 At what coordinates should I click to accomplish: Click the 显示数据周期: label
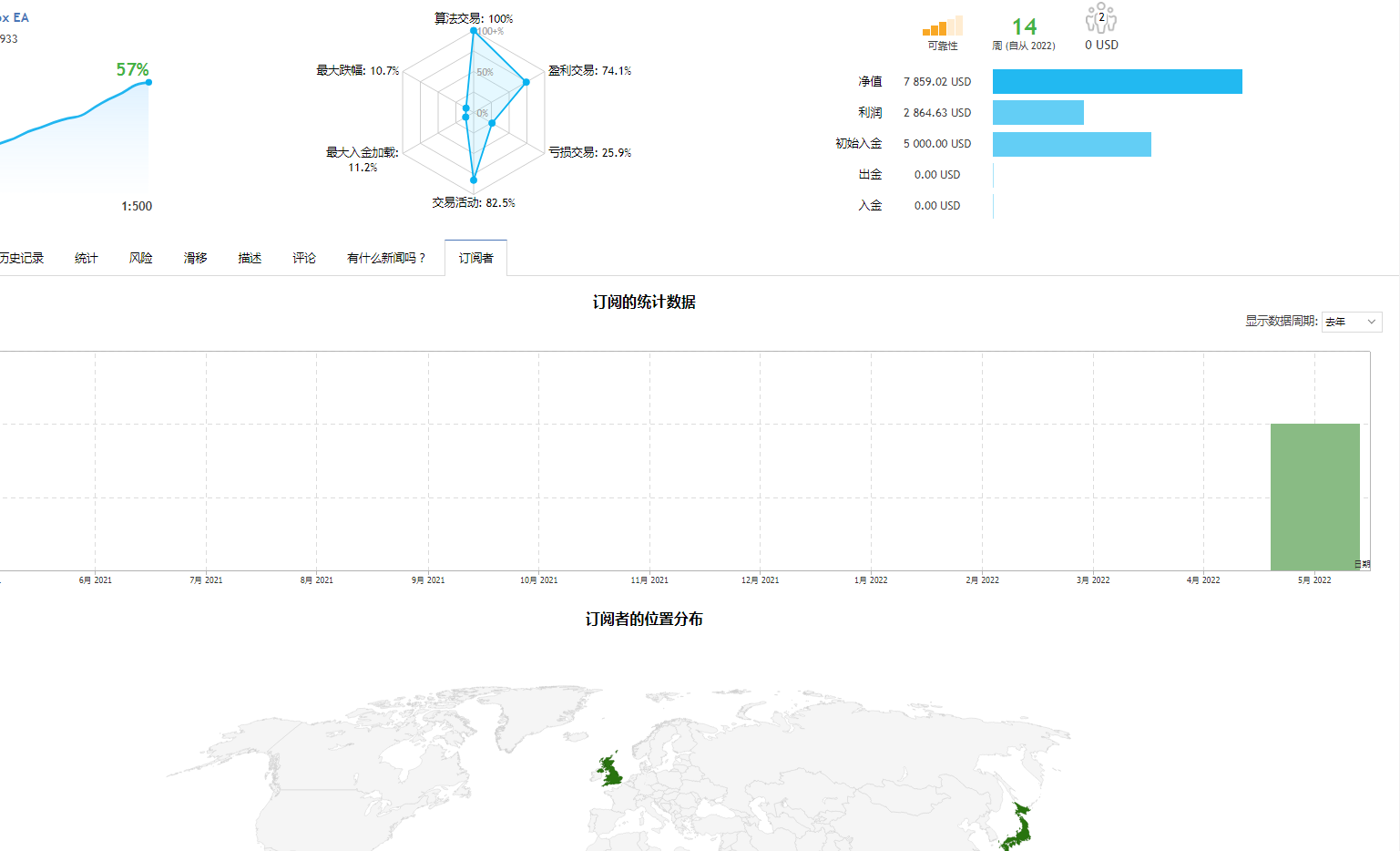pos(1282,321)
